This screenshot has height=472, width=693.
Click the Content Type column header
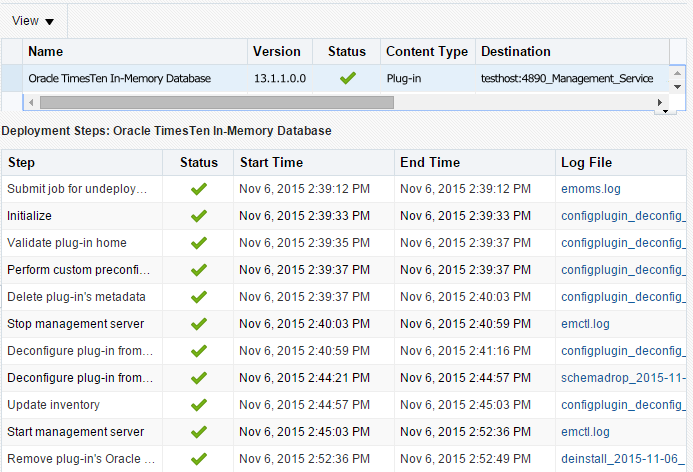tap(427, 52)
